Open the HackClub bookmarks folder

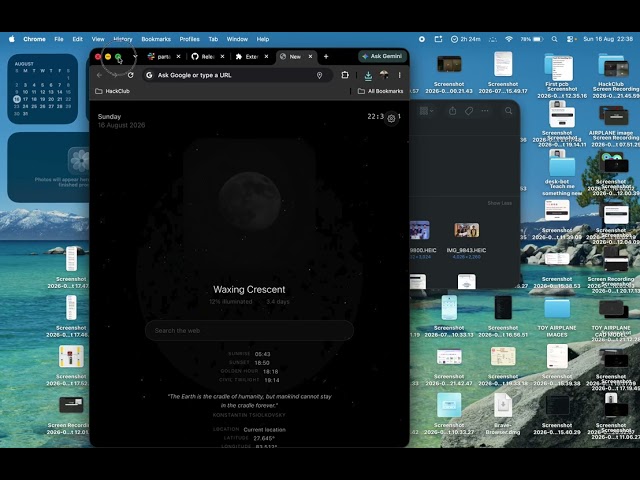click(112, 91)
